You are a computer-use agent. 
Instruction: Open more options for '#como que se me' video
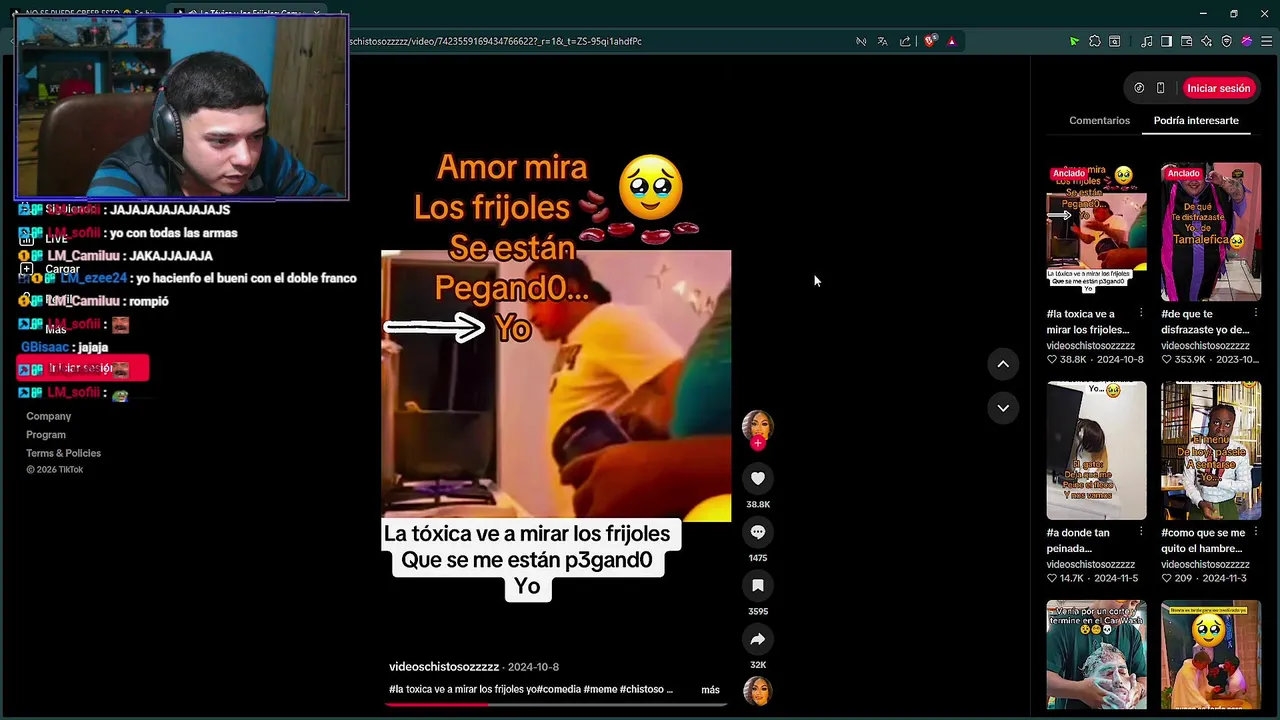click(1255, 533)
